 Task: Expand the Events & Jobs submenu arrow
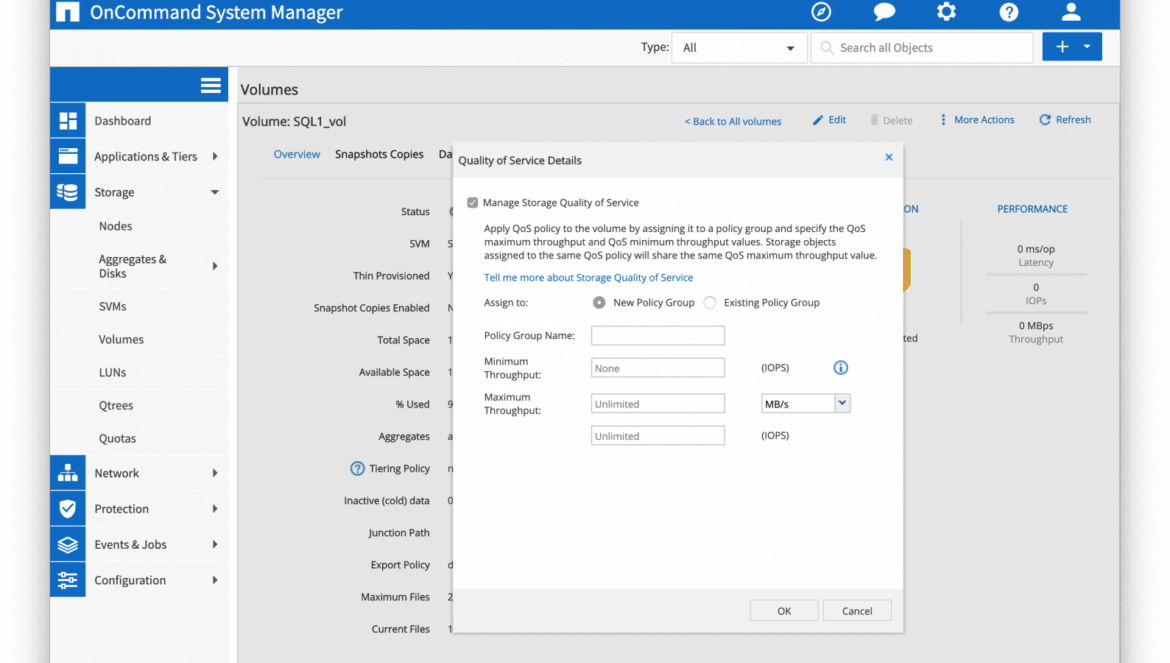215,544
